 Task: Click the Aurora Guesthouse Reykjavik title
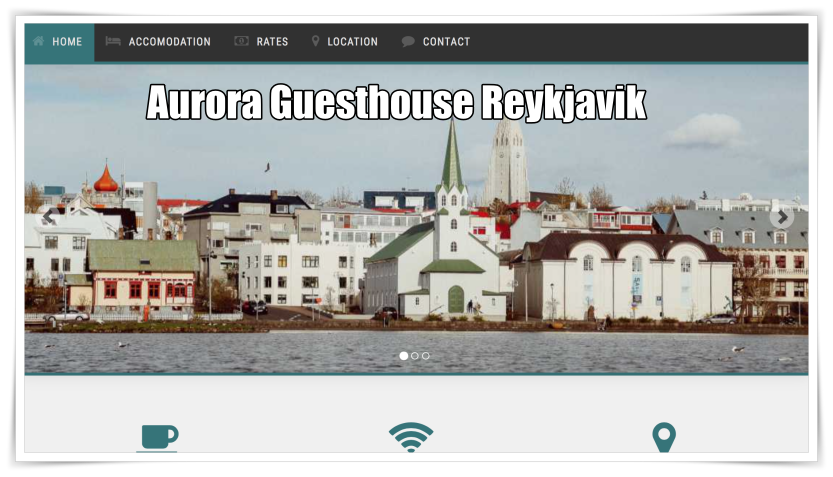coord(396,102)
